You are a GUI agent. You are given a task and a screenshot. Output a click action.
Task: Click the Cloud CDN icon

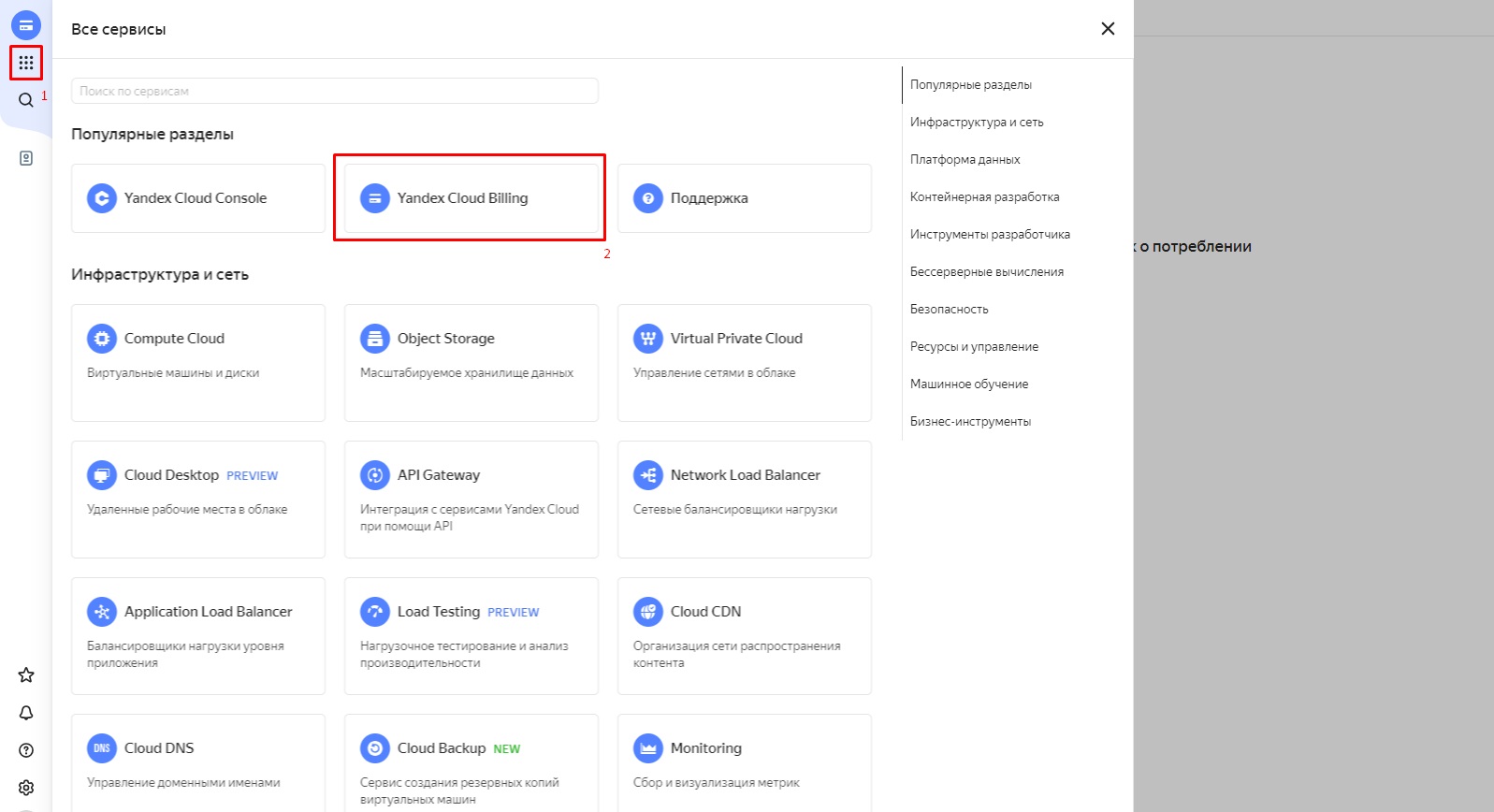[648, 612]
